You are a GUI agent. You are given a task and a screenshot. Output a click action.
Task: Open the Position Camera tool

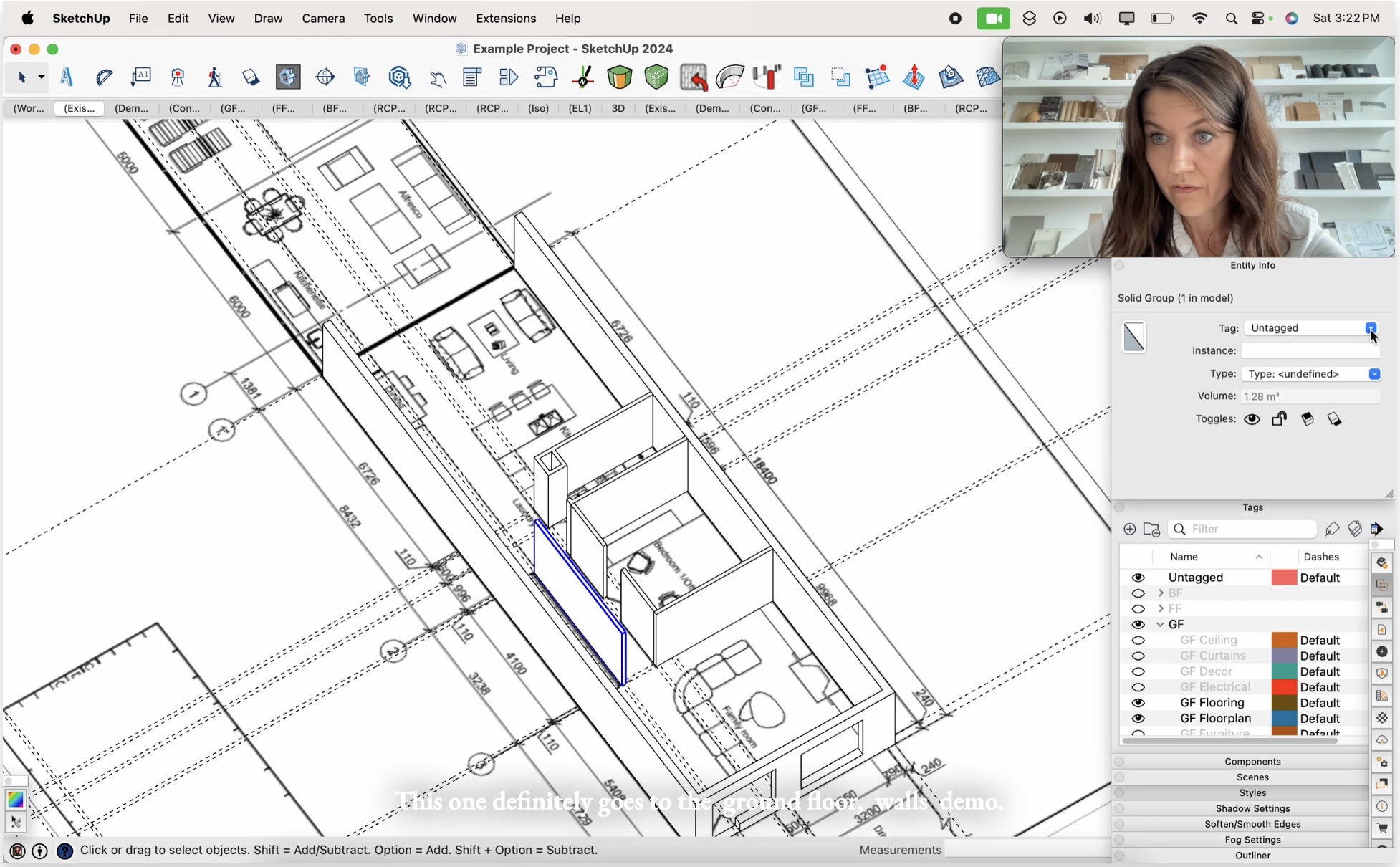(177, 77)
